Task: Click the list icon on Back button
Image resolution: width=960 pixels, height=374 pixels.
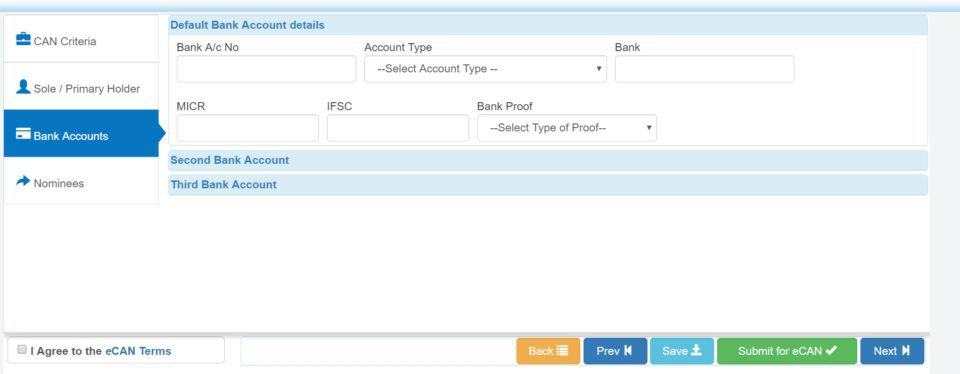Action: pos(562,351)
